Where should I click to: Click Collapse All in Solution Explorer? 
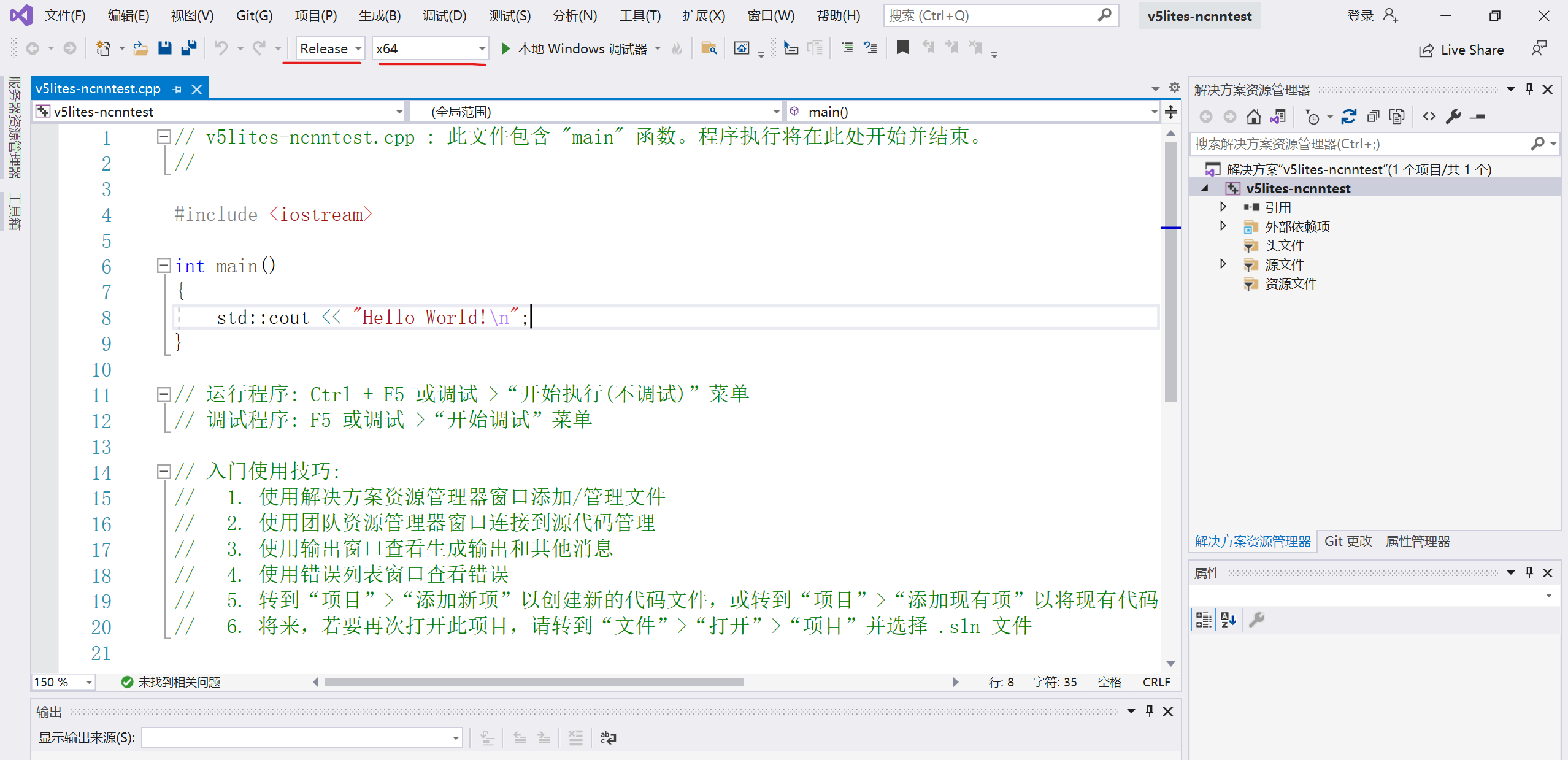tap(1374, 117)
